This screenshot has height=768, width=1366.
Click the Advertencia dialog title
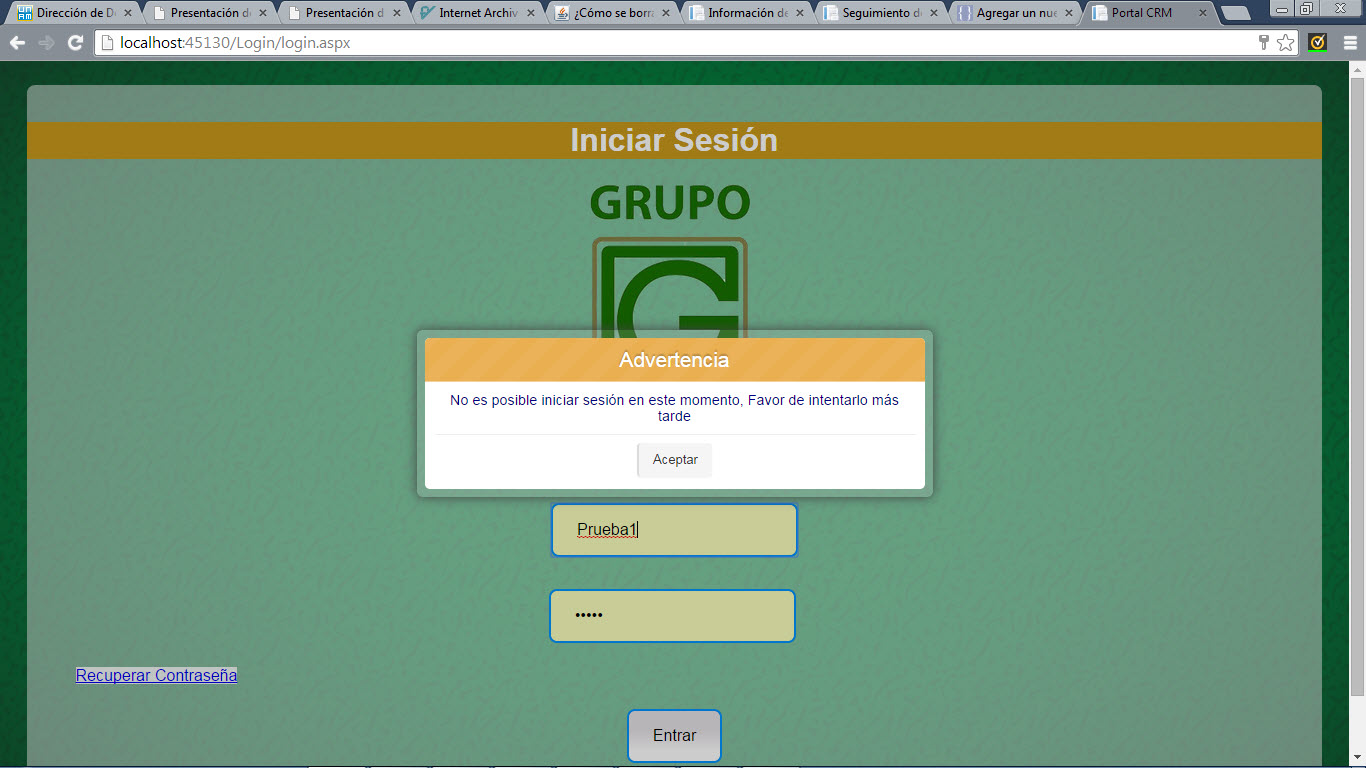click(x=674, y=360)
